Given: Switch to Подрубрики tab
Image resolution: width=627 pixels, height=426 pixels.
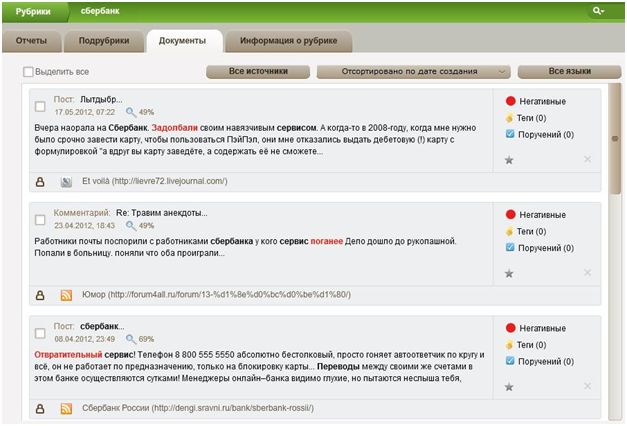Looking at the screenshot, I should (104, 41).
